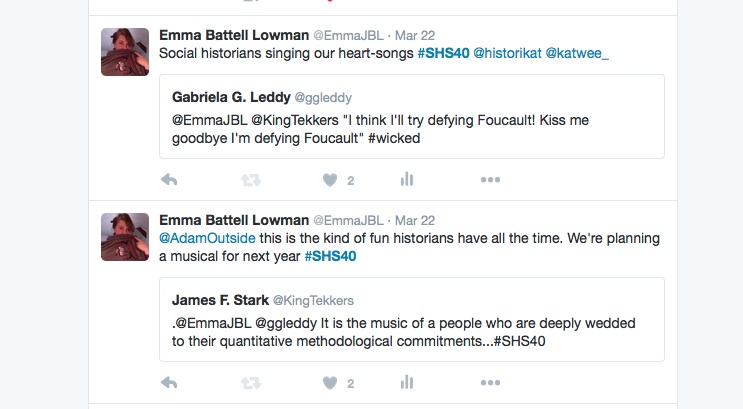
Task: Reply to the heart-songs tweet
Action: click(x=169, y=180)
